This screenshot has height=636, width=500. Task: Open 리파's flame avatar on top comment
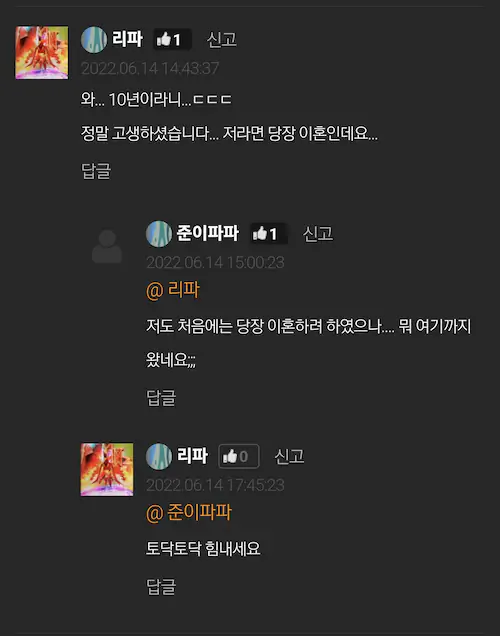click(42, 53)
